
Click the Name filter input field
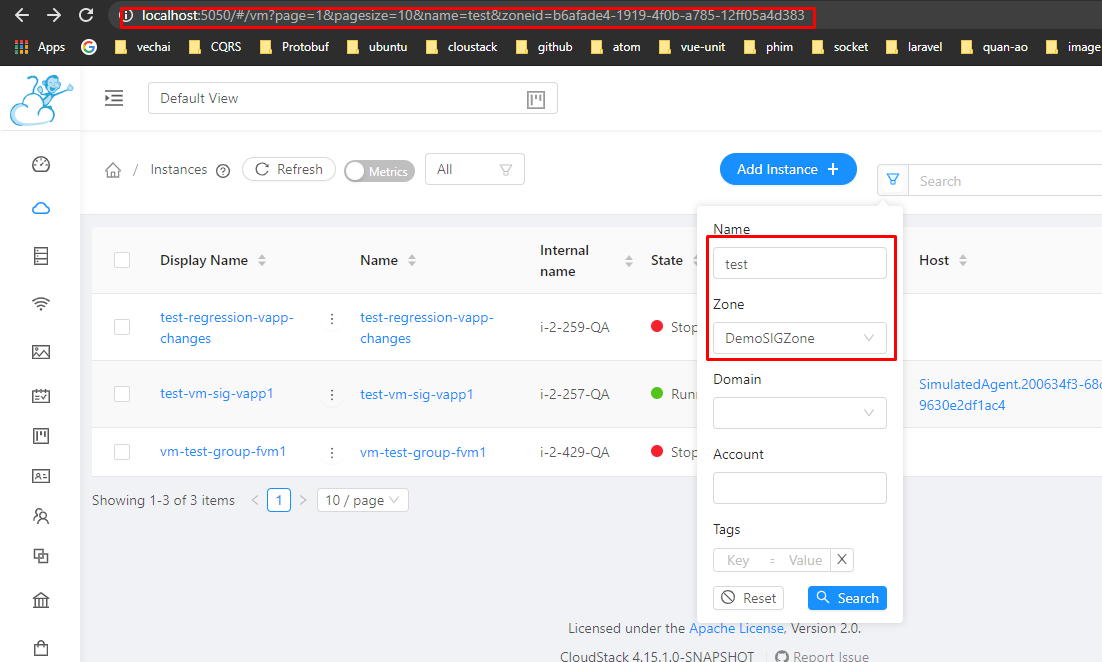(x=800, y=264)
